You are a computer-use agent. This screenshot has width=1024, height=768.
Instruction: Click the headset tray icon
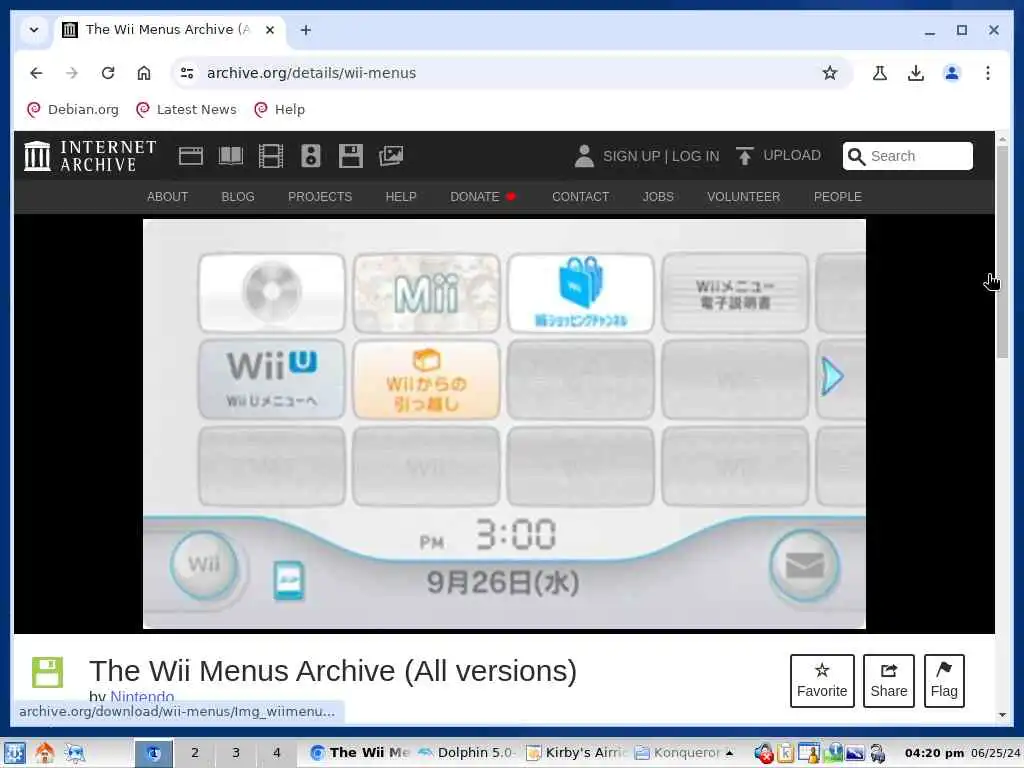[877, 753]
